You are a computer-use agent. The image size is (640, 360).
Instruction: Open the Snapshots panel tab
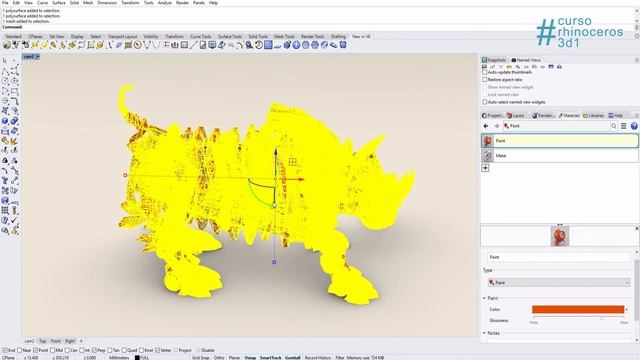[494, 60]
